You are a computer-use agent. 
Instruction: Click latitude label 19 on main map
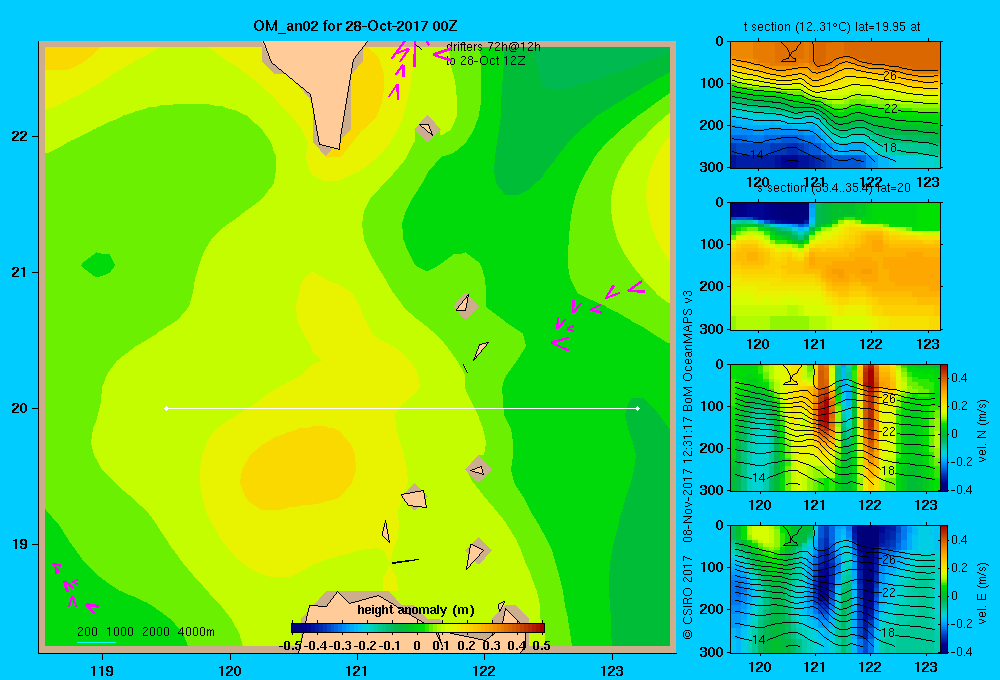click(x=19, y=544)
